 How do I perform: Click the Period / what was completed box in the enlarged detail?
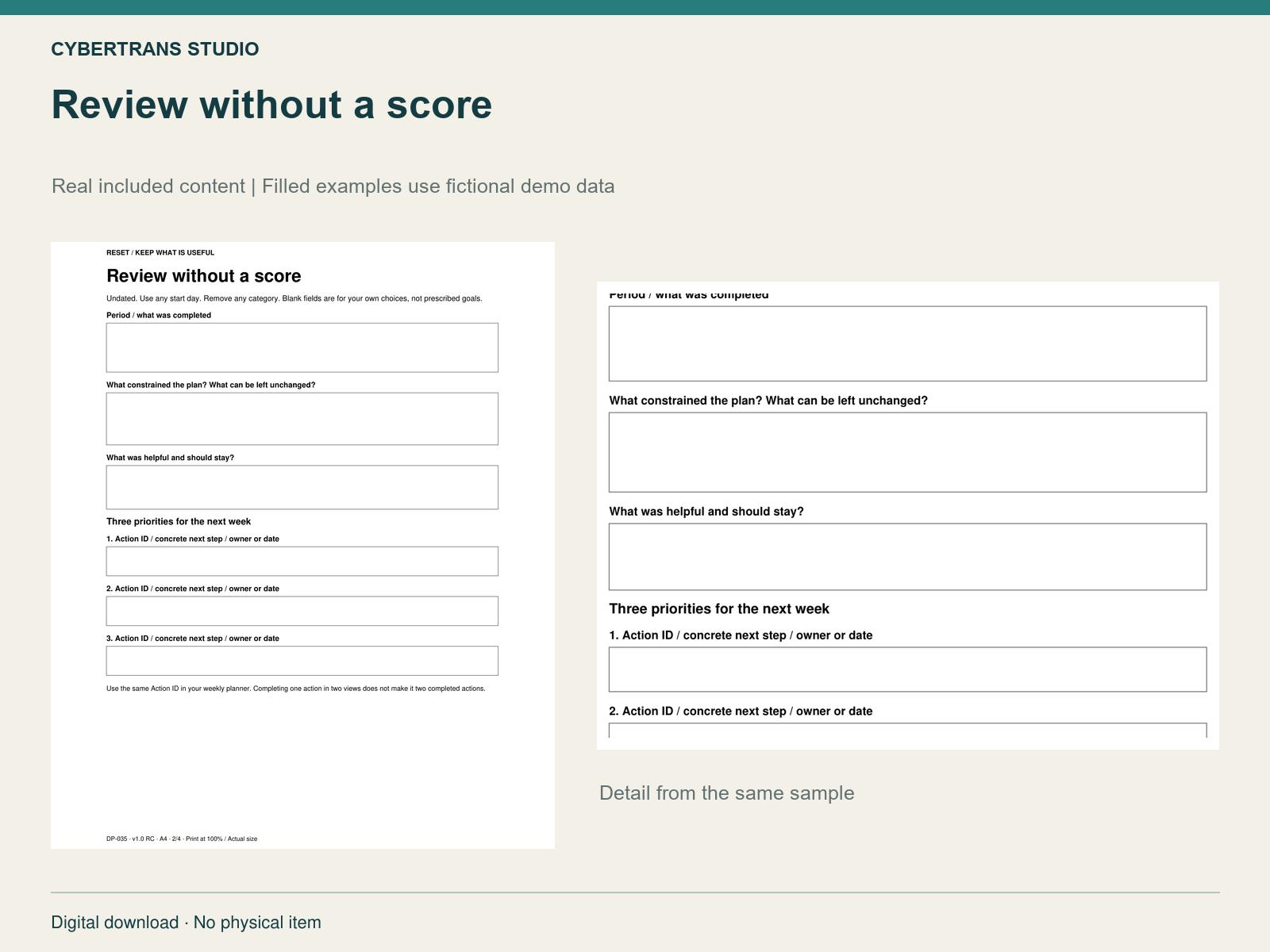(908, 344)
